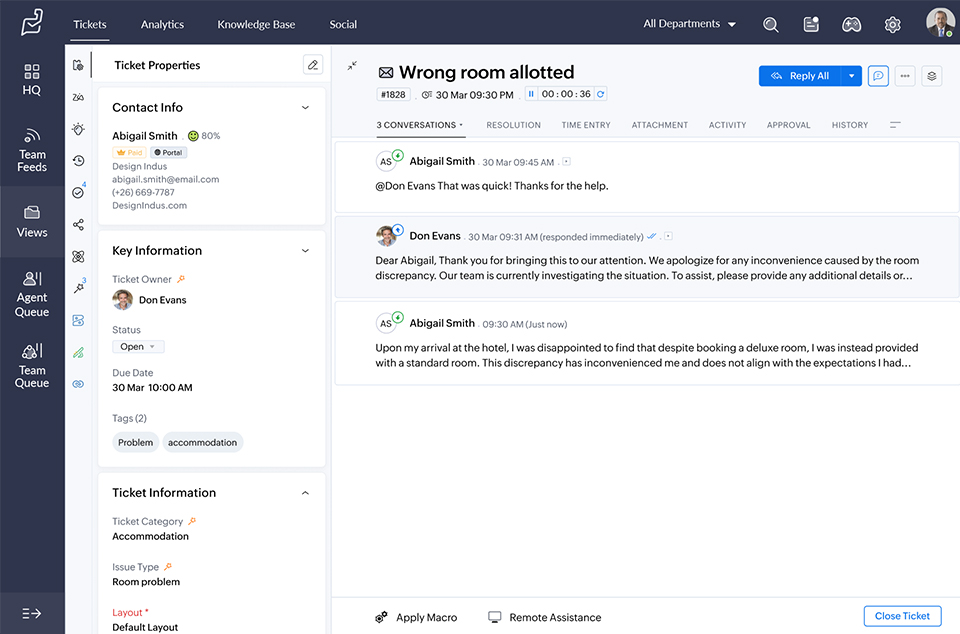Select the accommodation tag
This screenshot has height=634, width=960.
click(x=203, y=442)
